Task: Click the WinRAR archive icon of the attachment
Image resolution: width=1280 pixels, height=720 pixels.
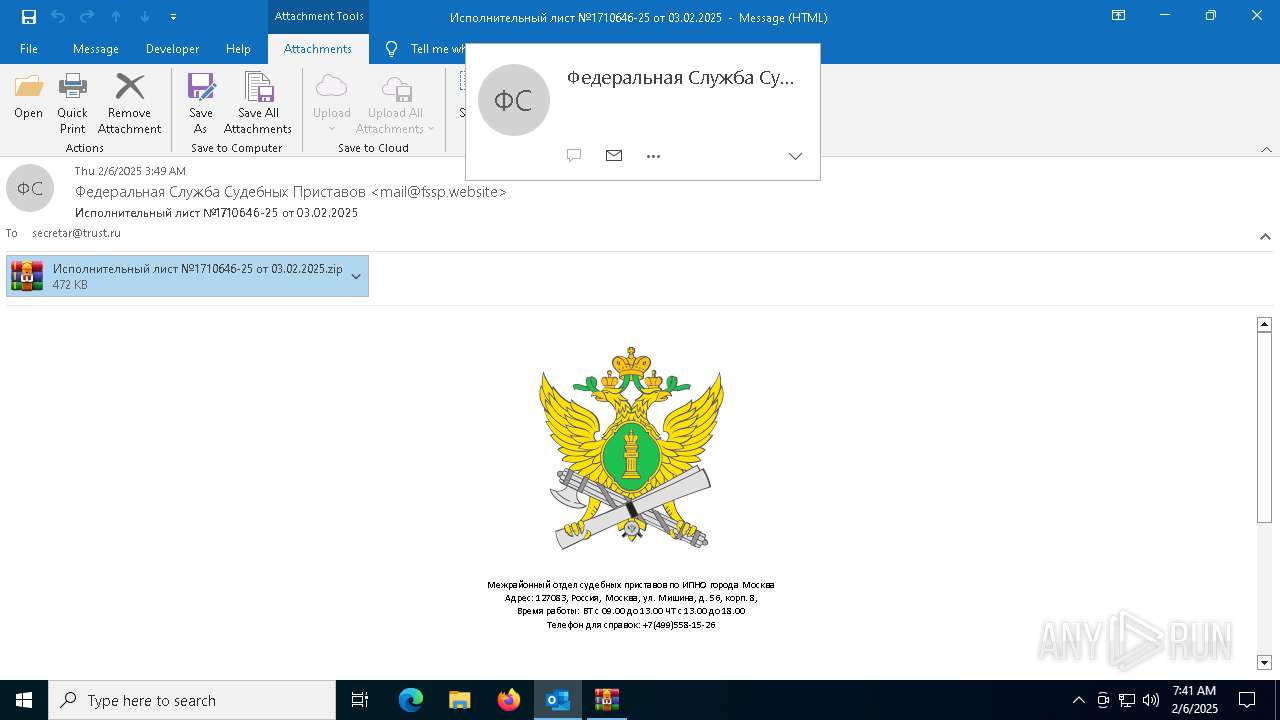Action: [x=27, y=276]
